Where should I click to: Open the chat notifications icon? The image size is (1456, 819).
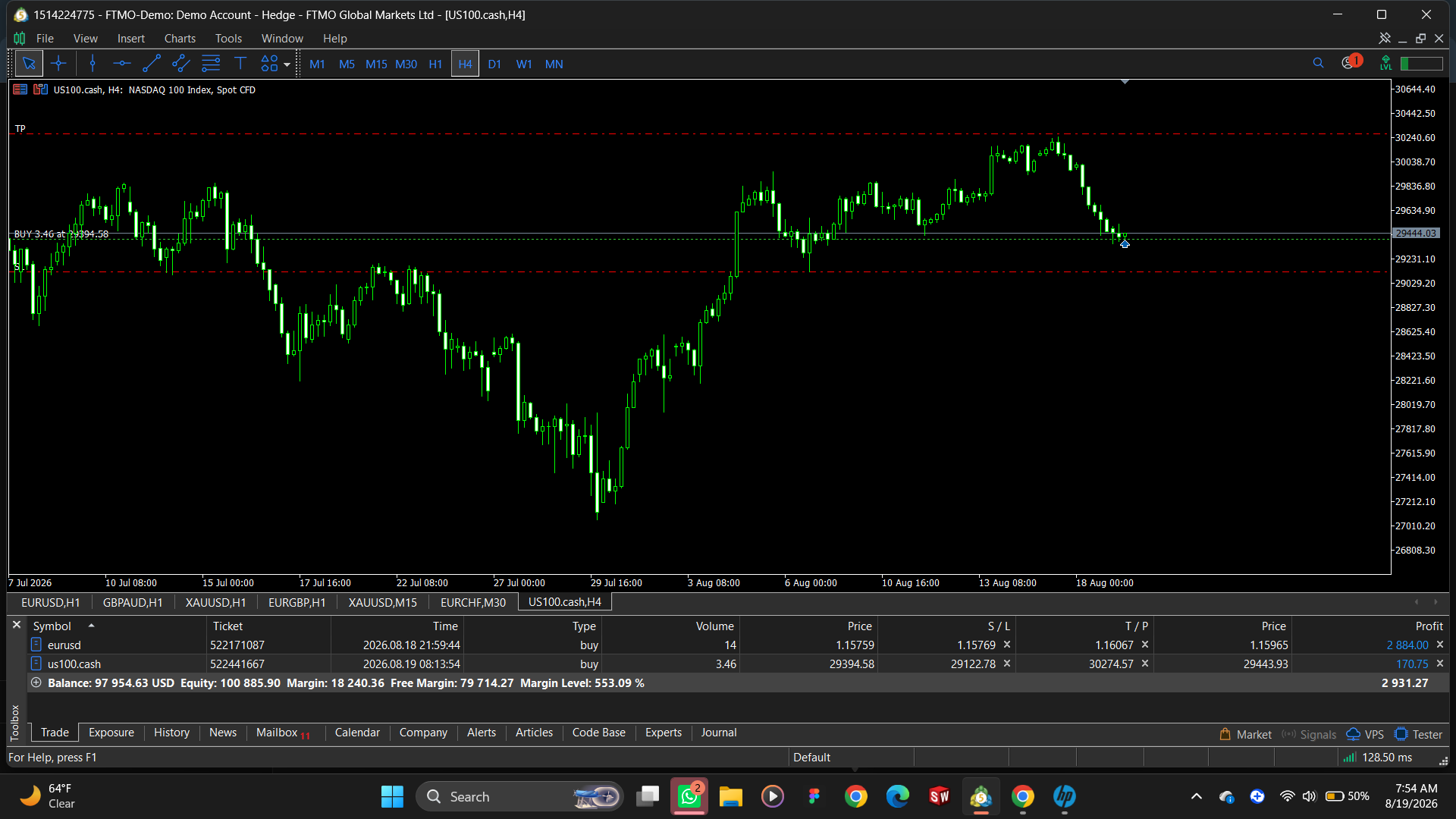1349,63
